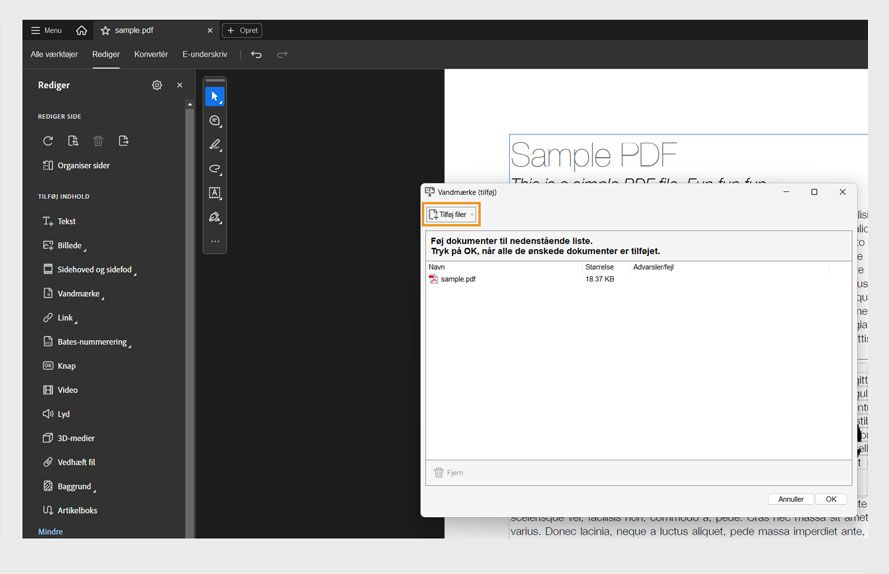Image resolution: width=889 pixels, height=574 pixels.
Task: Sort by Advarsler/fejl column header
Action: [x=653, y=267]
